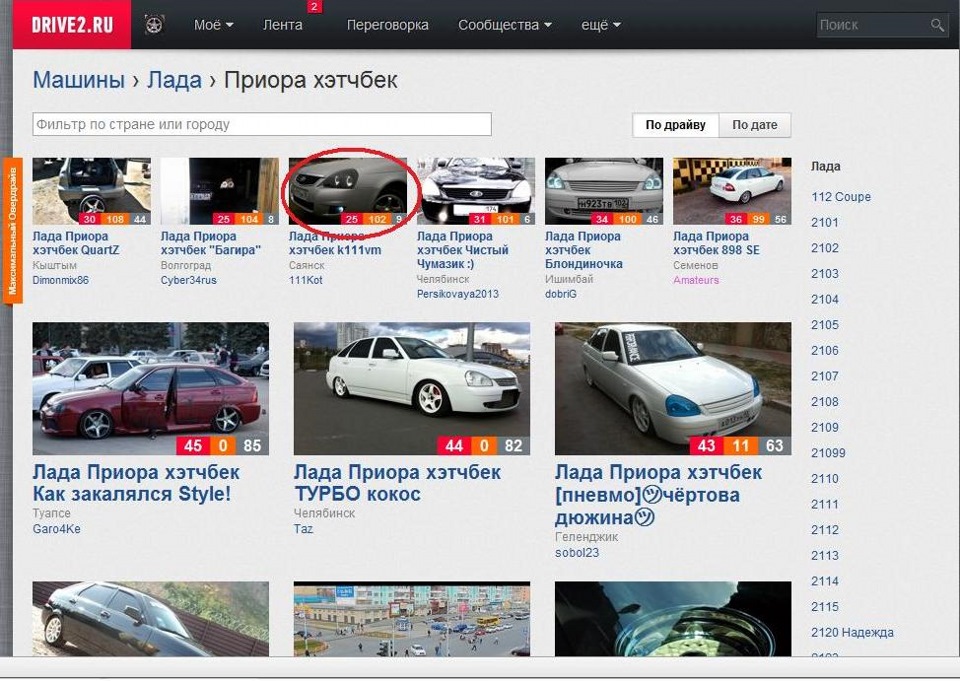Viewport: 960px width, 681px height.
Task: Visit user Persikovaya2013 profile
Action: 458,294
